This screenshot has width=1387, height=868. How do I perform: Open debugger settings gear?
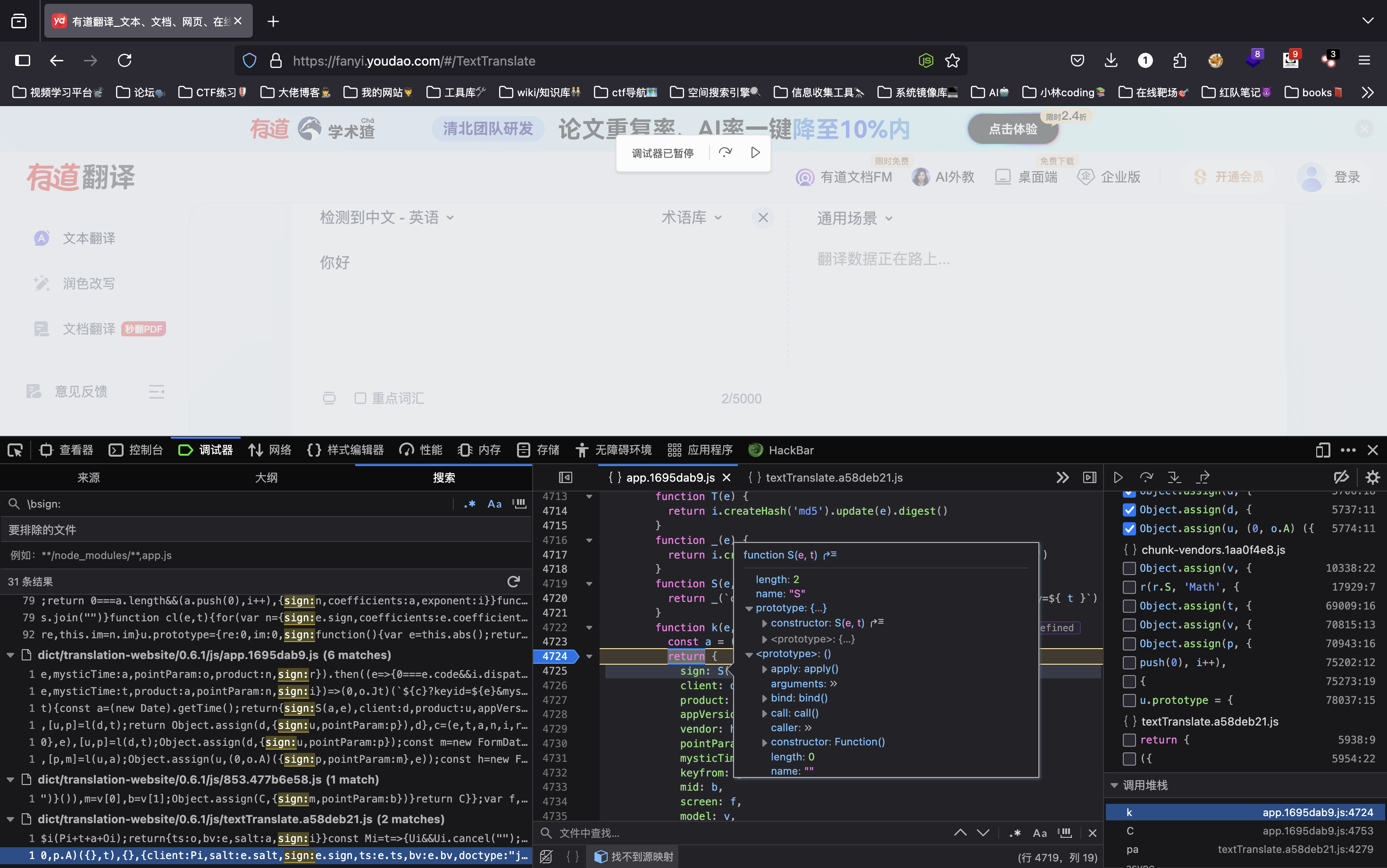1373,477
